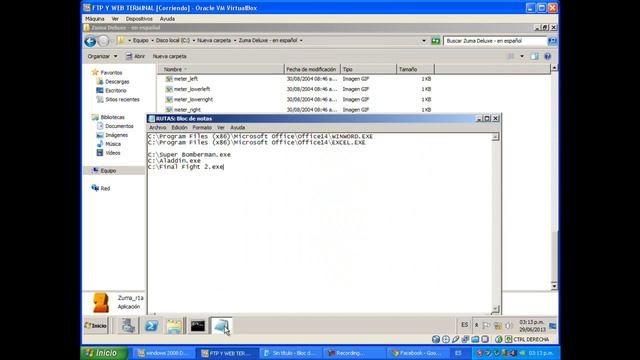Viewport: 640px width, 360px height.
Task: Toggle the Explorer preview pane icon
Action: pyautogui.click(x=534, y=56)
